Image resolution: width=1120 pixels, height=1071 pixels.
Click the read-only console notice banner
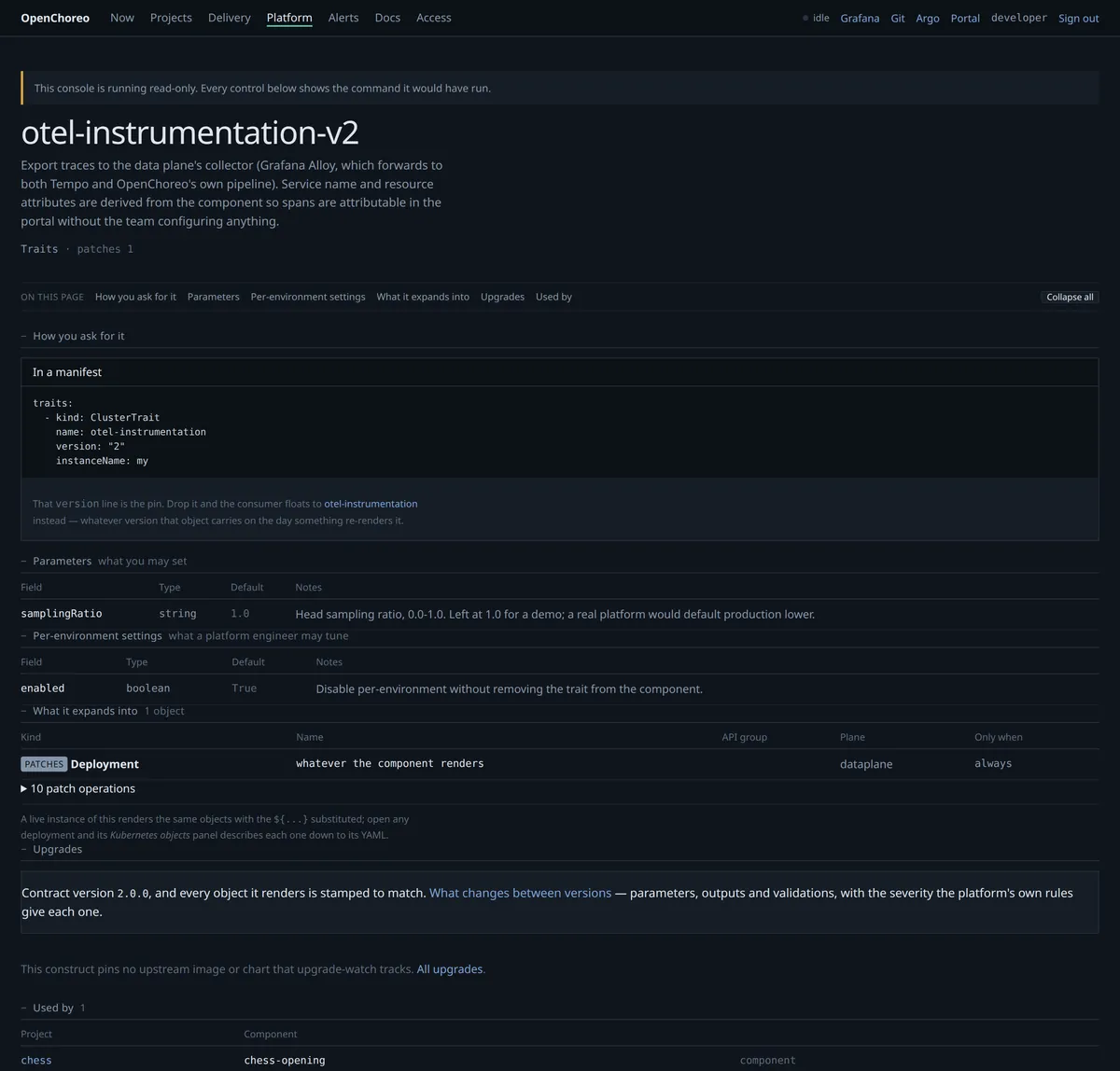[x=559, y=88]
